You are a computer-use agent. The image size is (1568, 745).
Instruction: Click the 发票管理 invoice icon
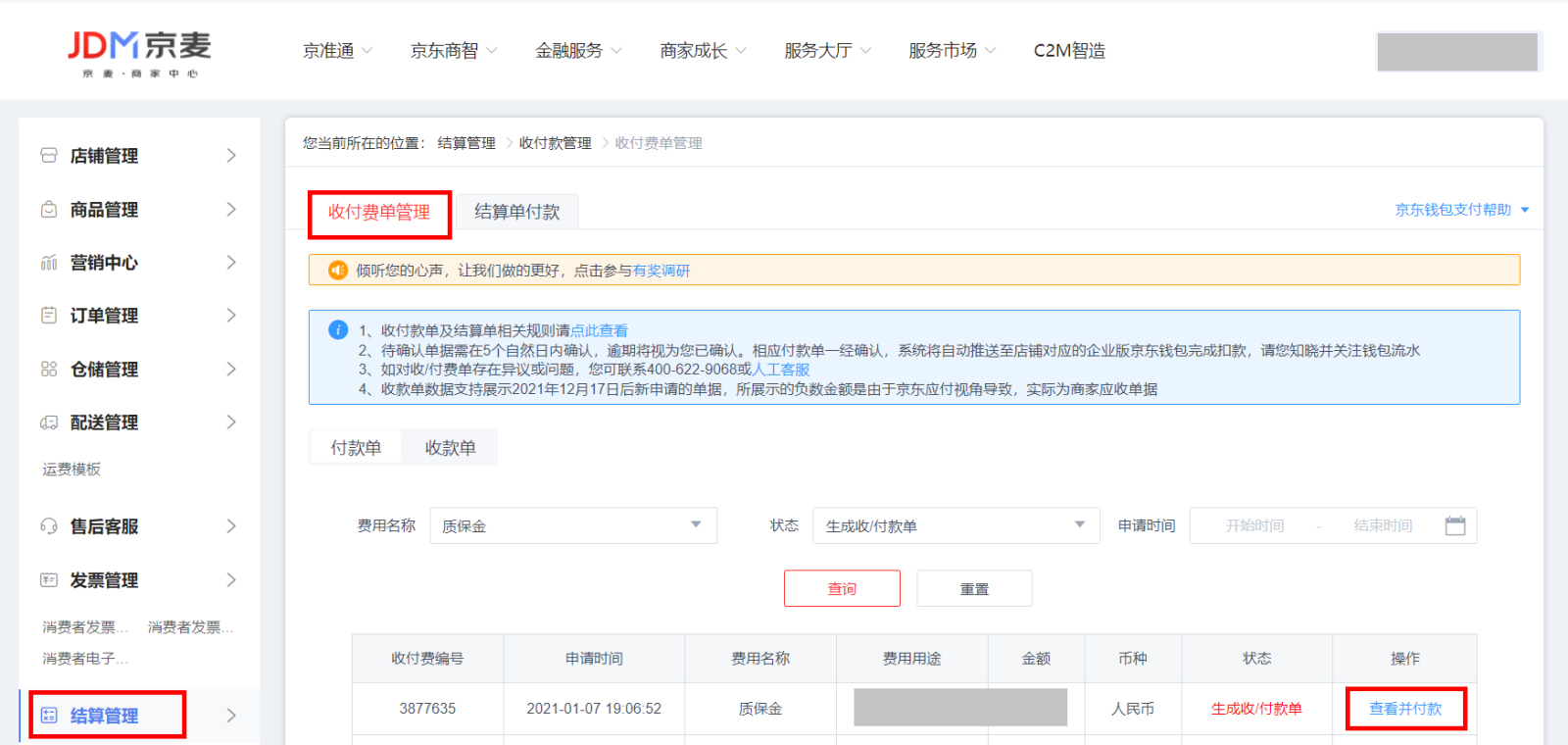[x=49, y=579]
